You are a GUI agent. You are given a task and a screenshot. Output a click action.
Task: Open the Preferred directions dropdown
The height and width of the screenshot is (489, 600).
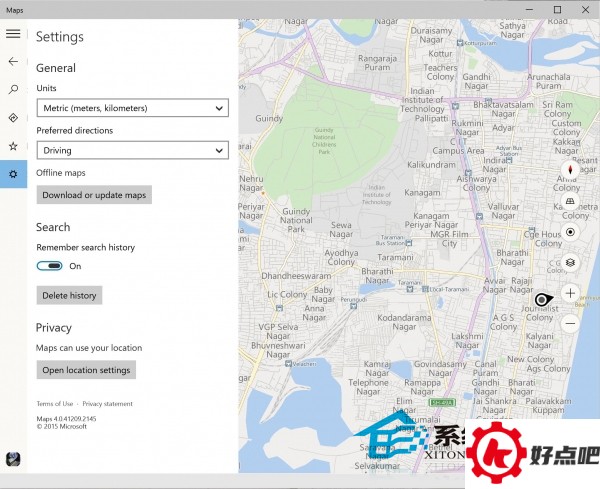[133, 150]
